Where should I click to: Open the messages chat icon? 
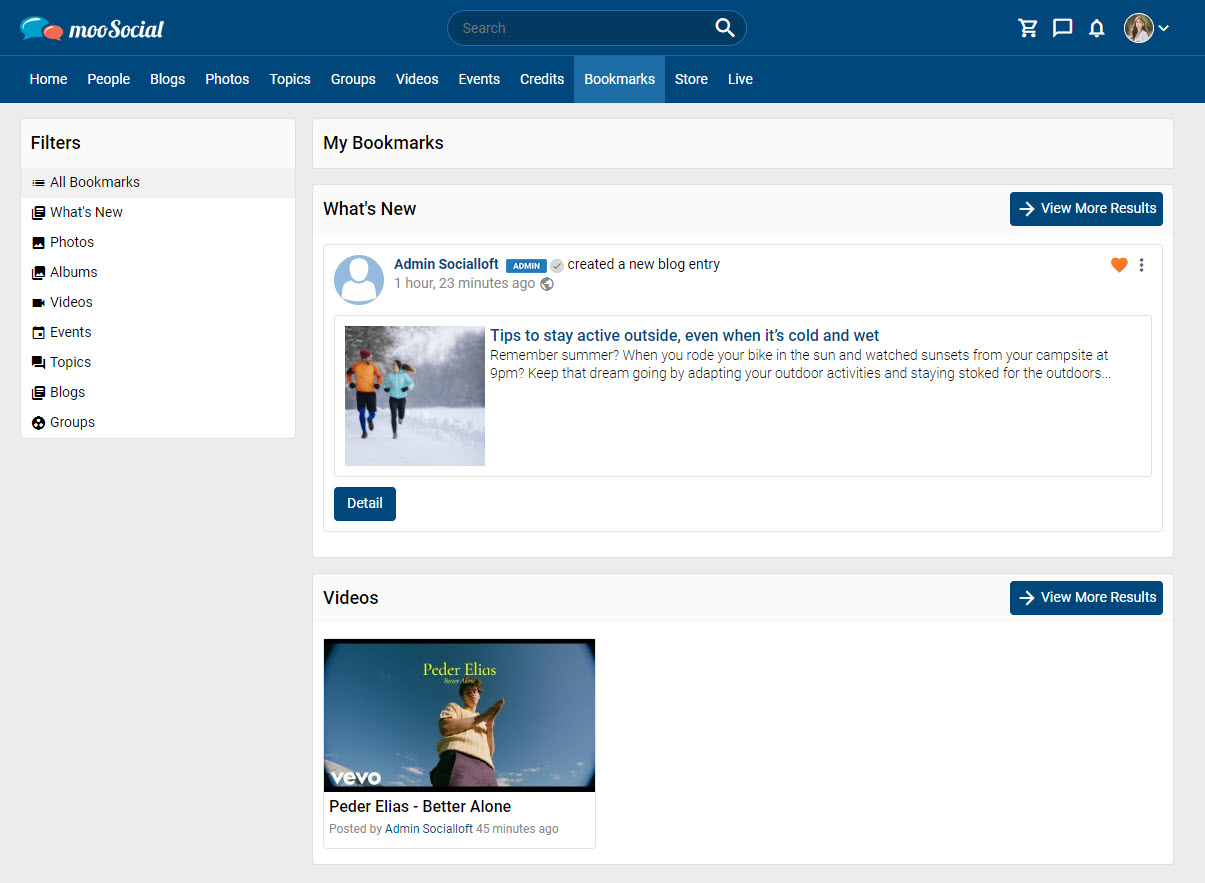coord(1063,28)
